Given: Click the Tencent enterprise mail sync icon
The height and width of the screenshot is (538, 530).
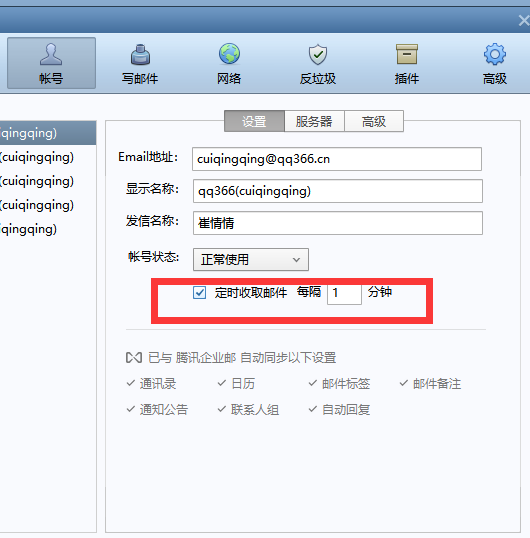Looking at the screenshot, I should tap(134, 358).
